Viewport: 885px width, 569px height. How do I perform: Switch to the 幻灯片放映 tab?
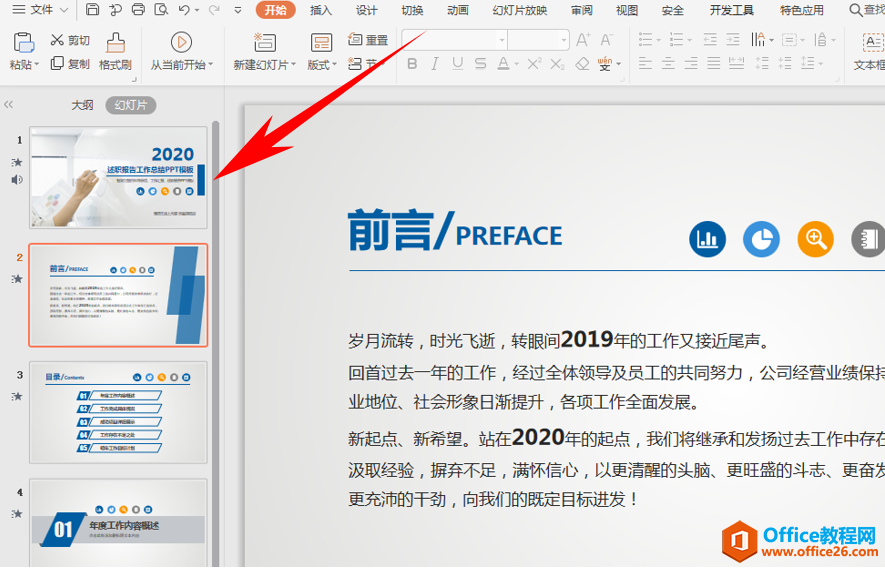(519, 10)
